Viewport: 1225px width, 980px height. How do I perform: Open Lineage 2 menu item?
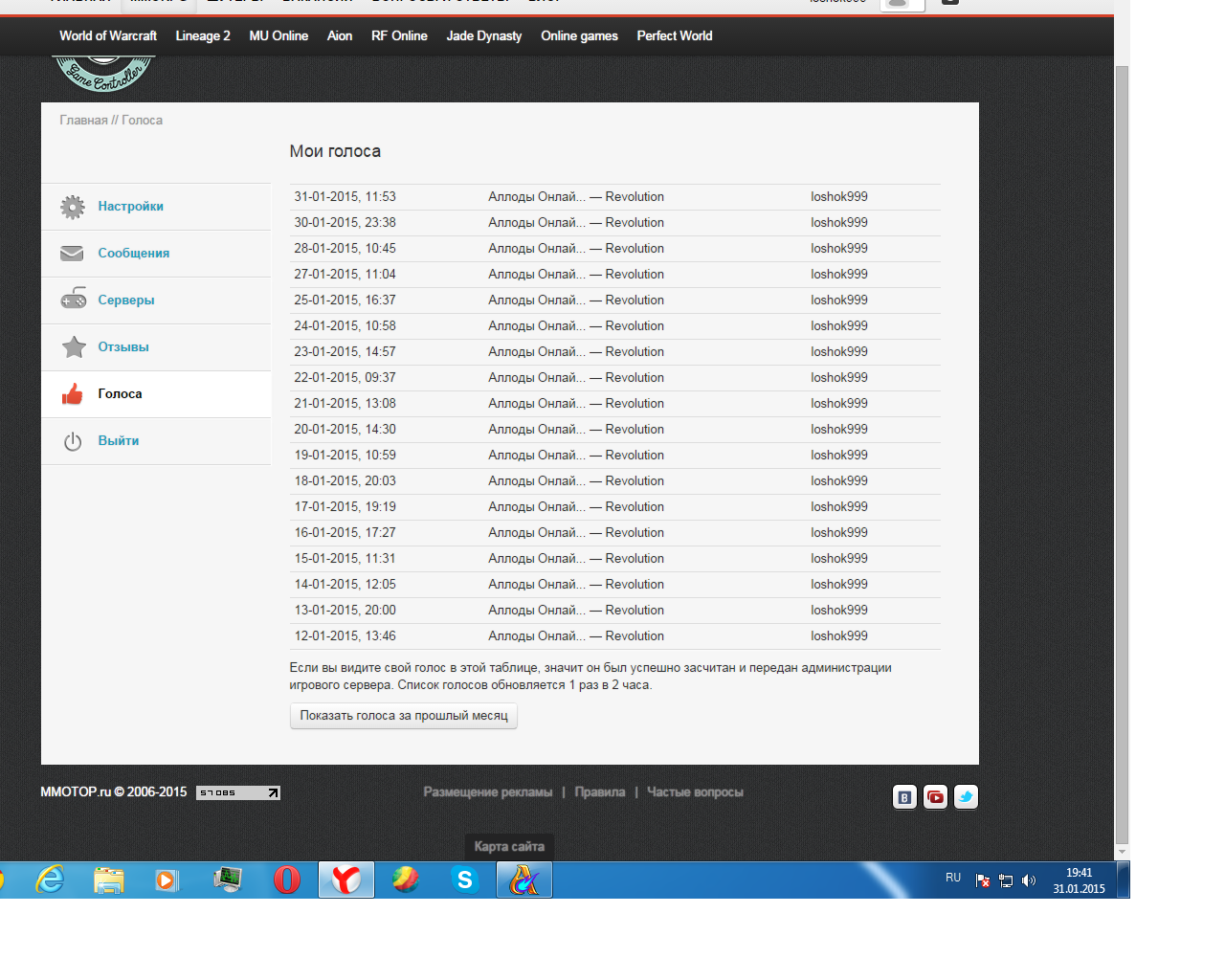[x=203, y=35]
